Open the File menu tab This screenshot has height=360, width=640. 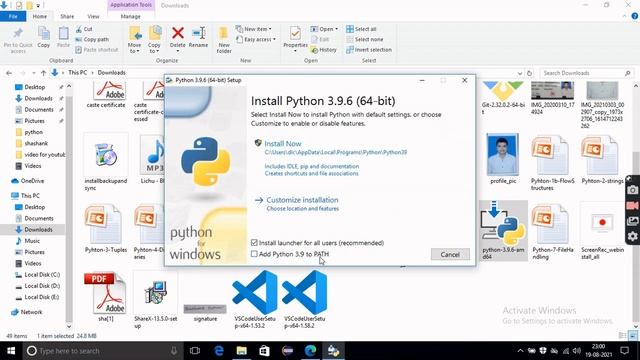tap(13, 16)
